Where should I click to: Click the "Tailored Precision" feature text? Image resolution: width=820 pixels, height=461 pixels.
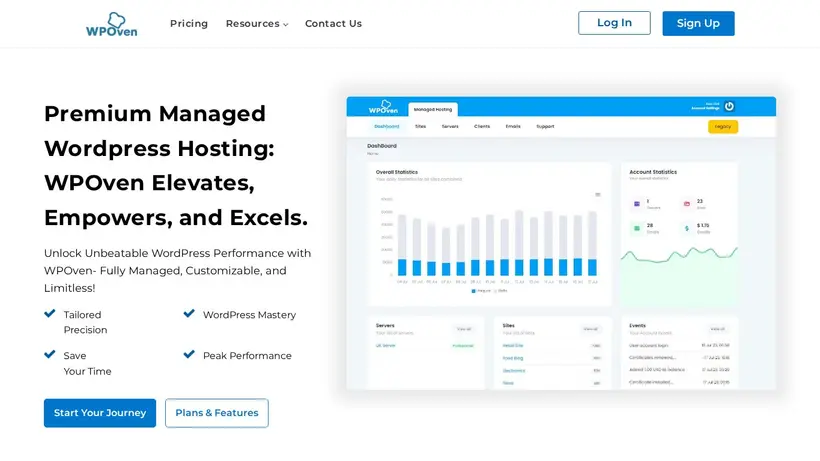[x=85, y=322]
